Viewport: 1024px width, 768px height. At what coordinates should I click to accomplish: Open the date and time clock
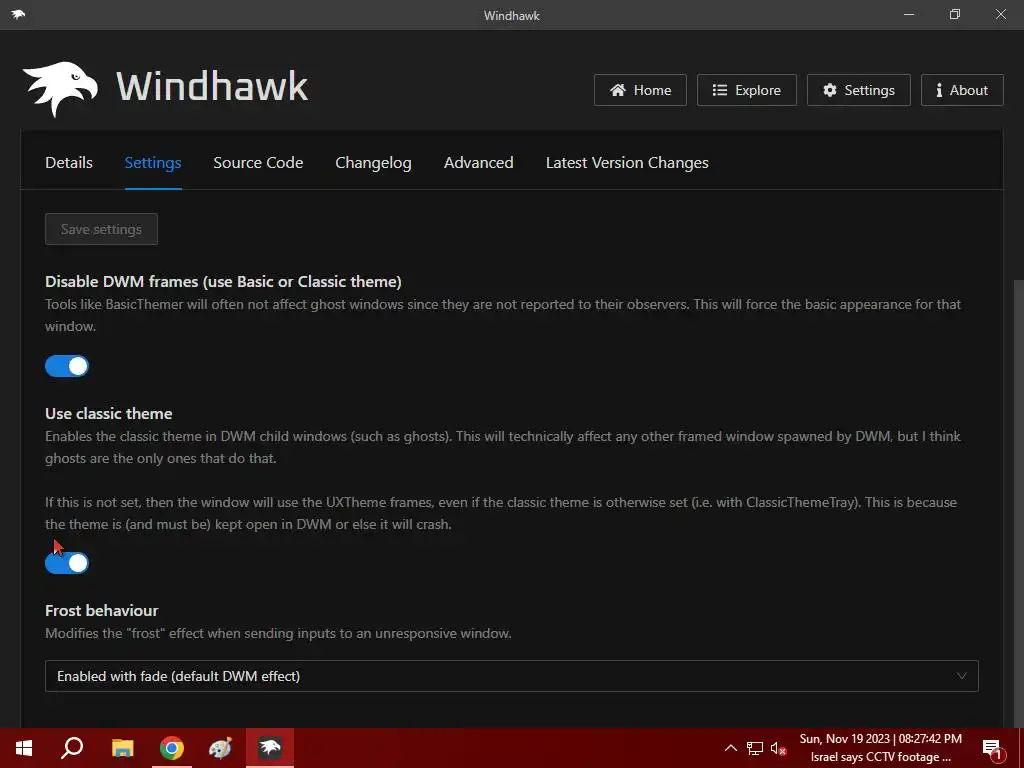(x=880, y=739)
